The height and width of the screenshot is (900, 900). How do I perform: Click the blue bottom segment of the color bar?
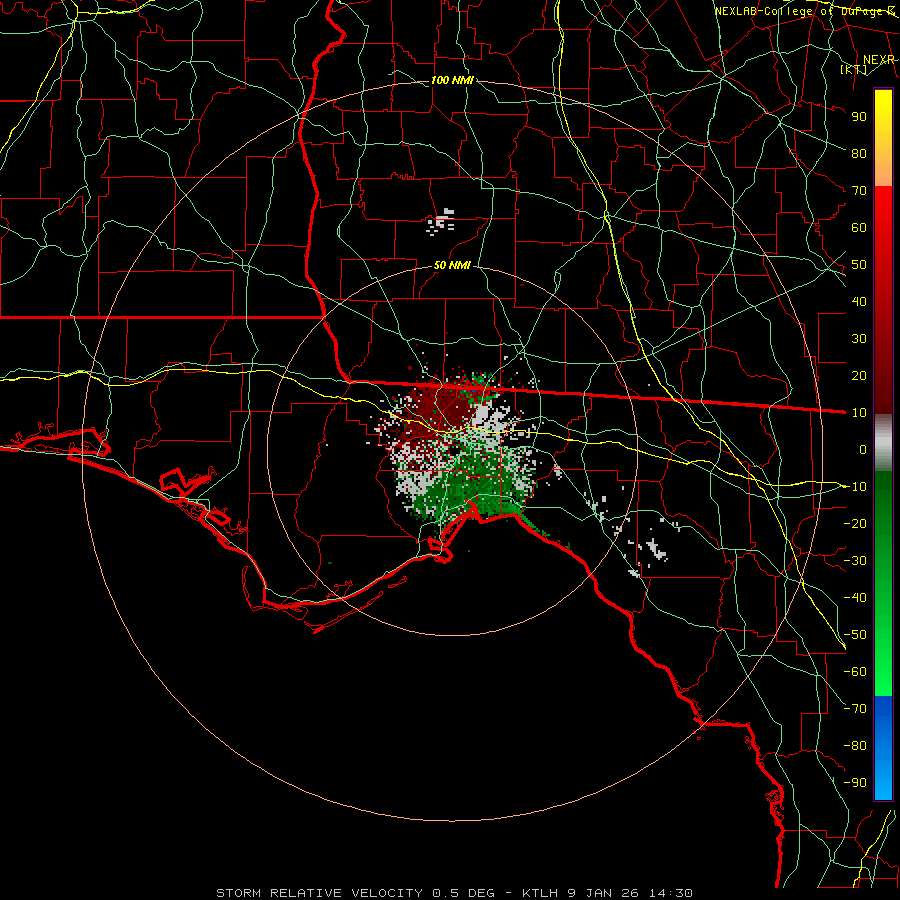point(883,748)
